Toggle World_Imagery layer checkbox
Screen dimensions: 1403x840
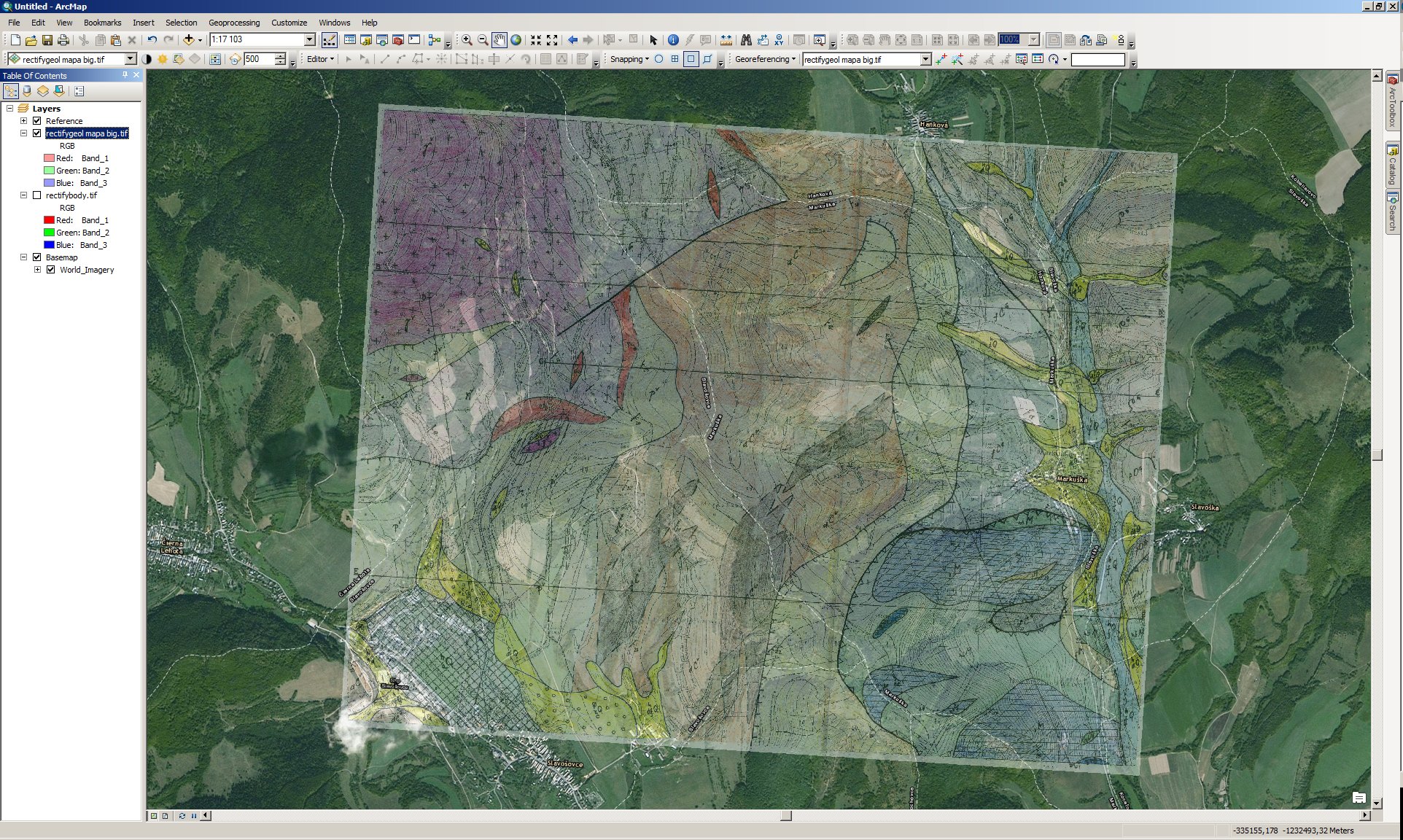(50, 270)
